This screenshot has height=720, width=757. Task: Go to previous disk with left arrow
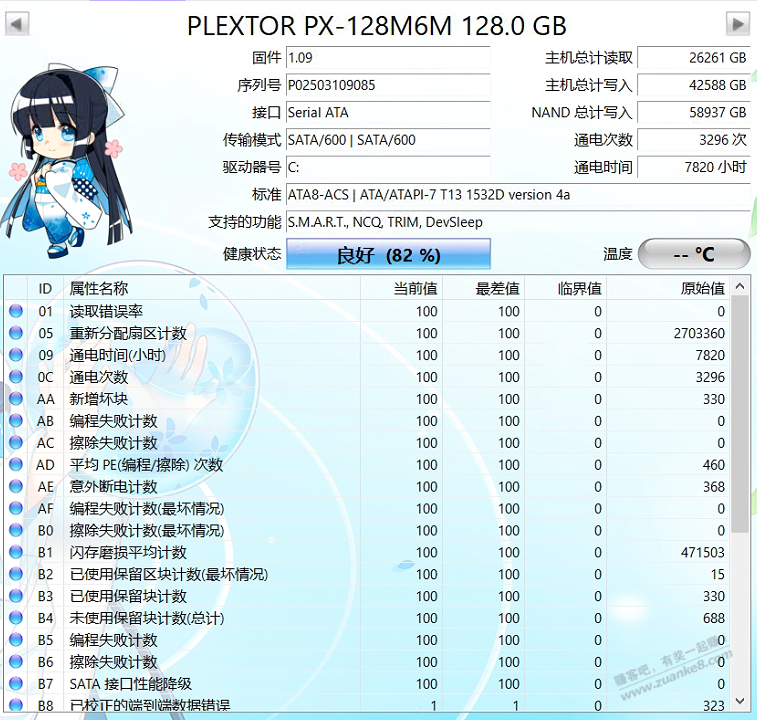point(17,24)
